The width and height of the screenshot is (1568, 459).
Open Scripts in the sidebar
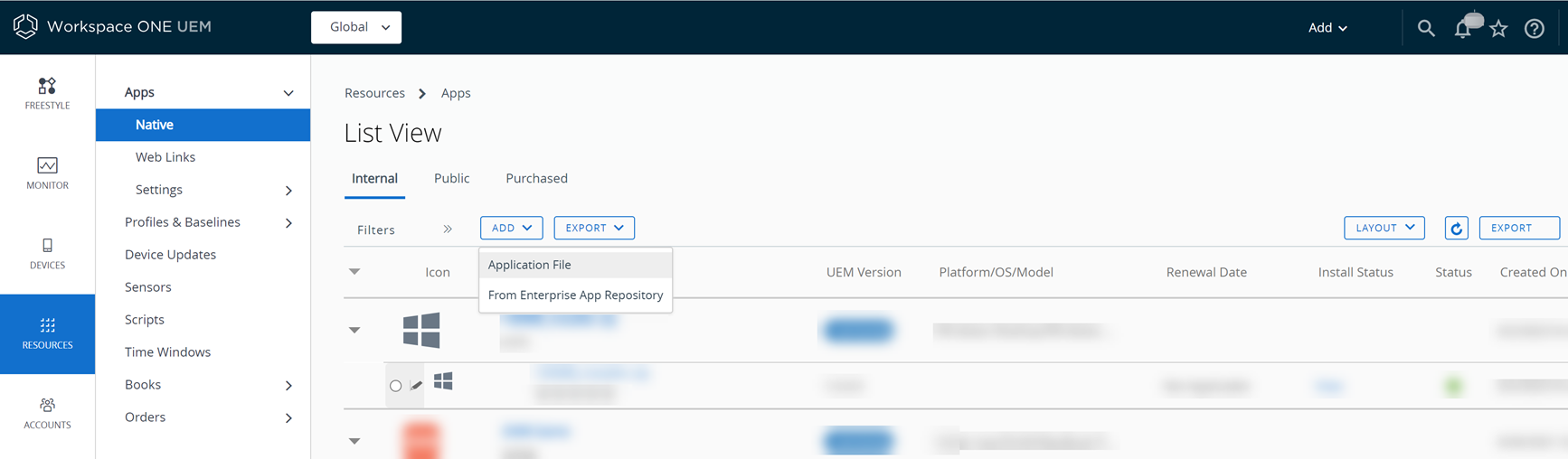(144, 320)
